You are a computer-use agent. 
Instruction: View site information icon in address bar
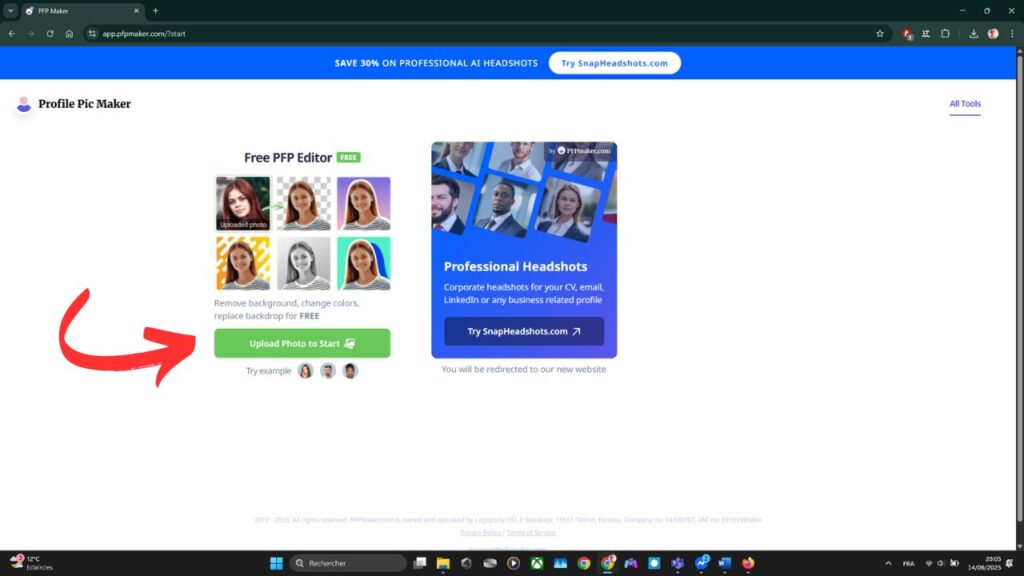[92, 33]
